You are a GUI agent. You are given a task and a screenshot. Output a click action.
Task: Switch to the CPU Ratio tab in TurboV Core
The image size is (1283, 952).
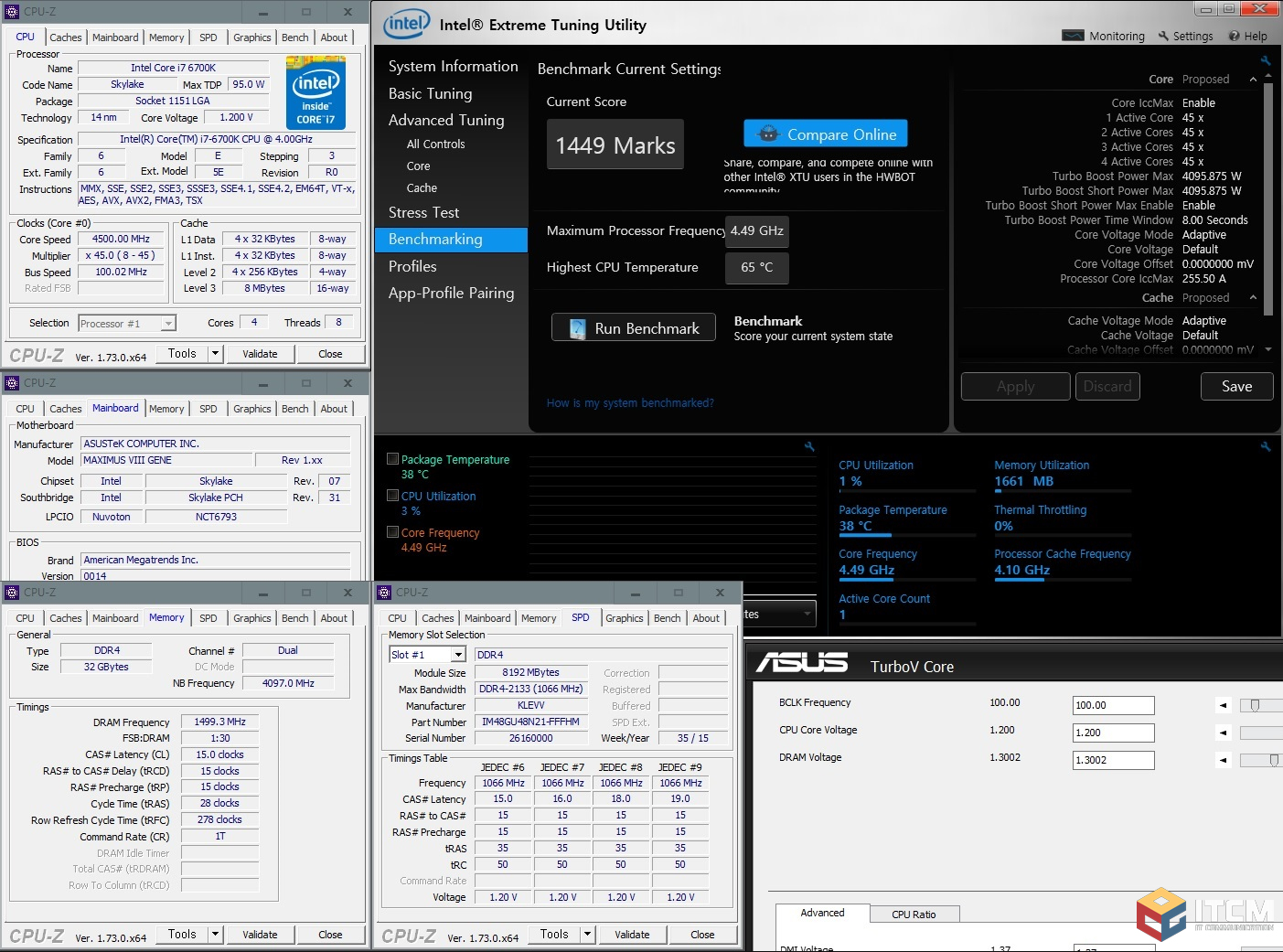(914, 914)
